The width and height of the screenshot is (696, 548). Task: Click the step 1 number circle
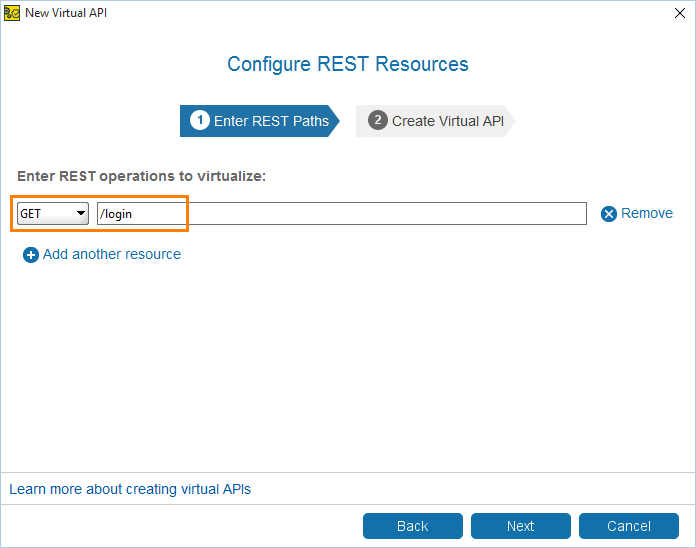point(200,120)
